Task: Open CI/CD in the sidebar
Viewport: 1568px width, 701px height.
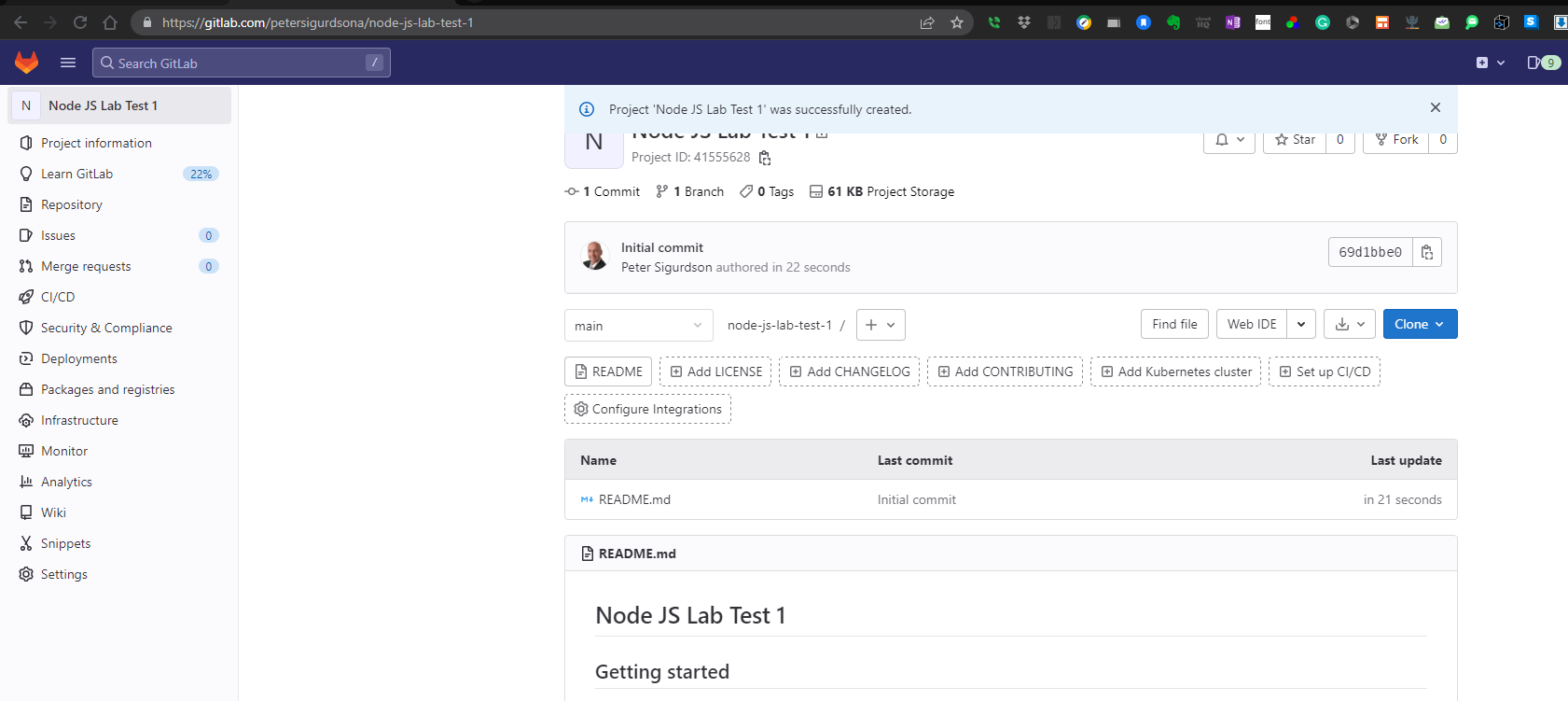Action: [x=119, y=297]
